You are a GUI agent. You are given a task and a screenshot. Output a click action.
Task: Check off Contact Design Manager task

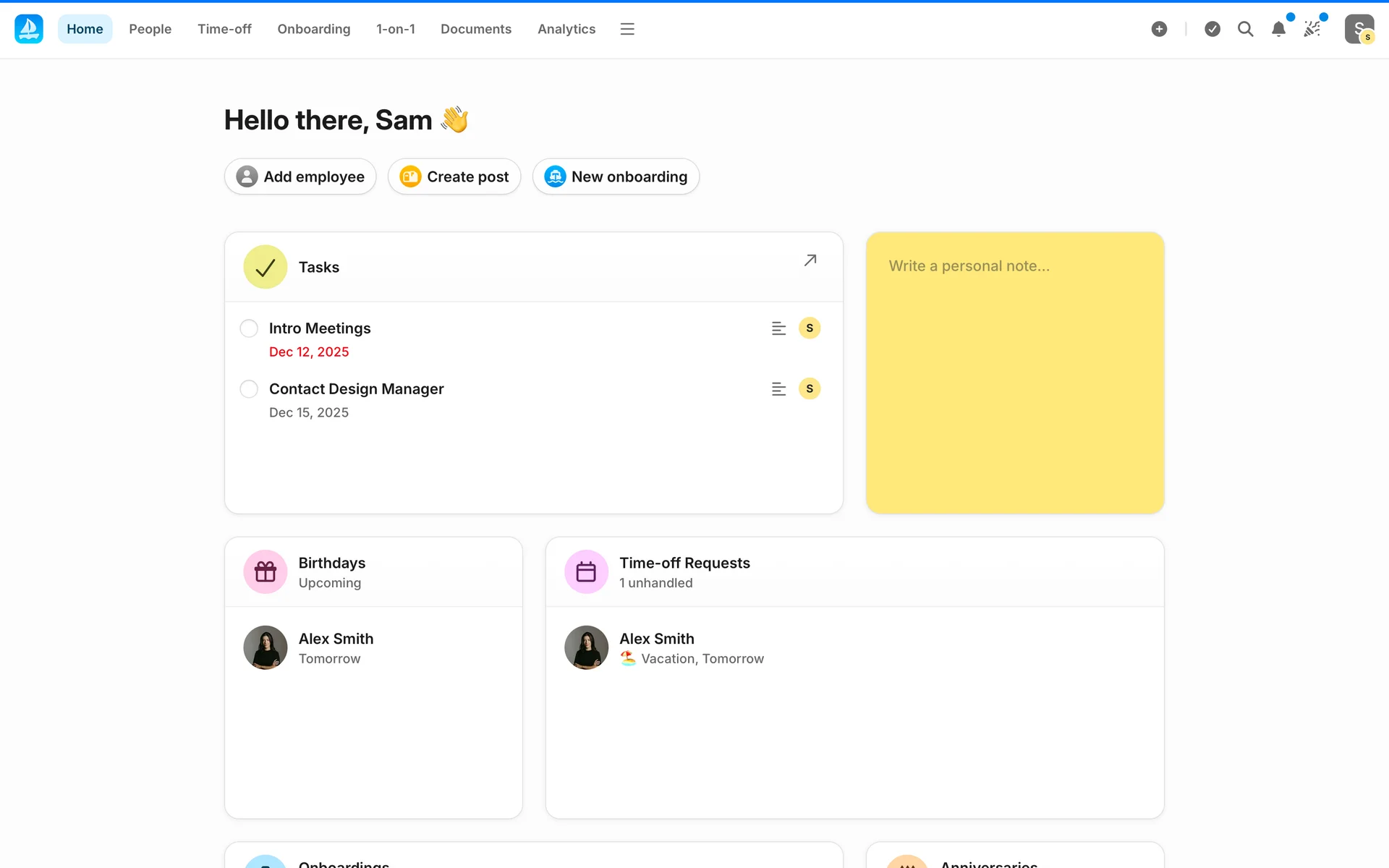[x=249, y=389]
